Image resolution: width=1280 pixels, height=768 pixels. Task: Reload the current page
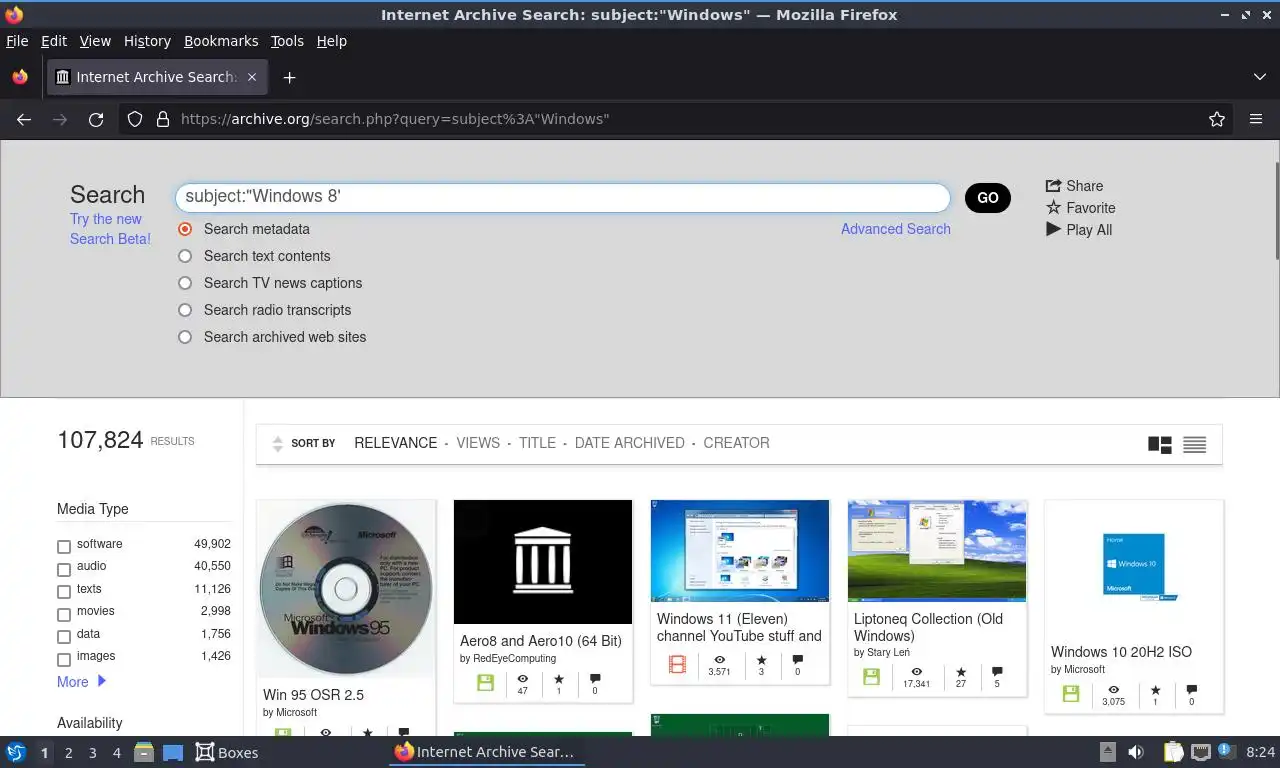pos(96,119)
